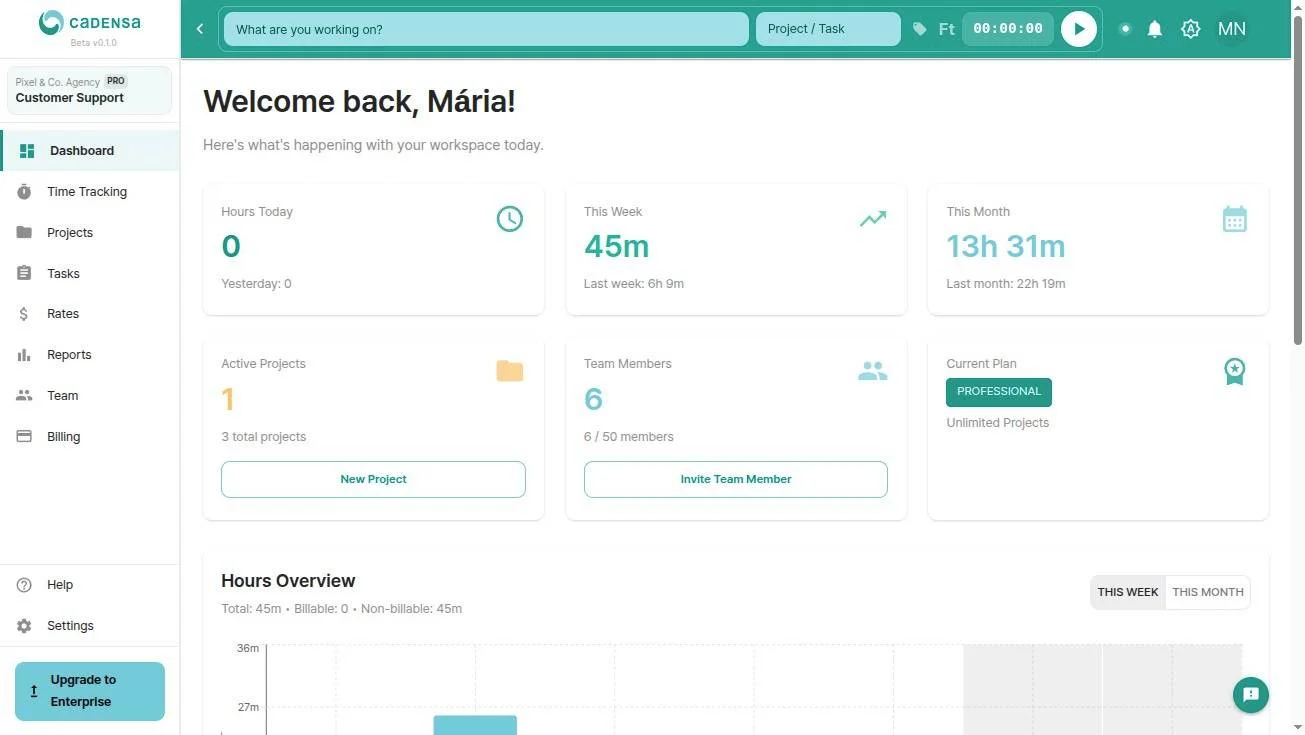Click the 00:00:00 timer display

point(1008,29)
